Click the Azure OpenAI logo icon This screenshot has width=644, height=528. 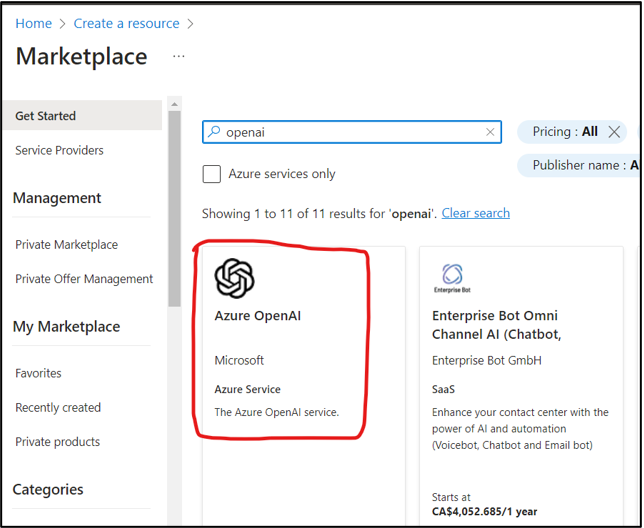234,278
